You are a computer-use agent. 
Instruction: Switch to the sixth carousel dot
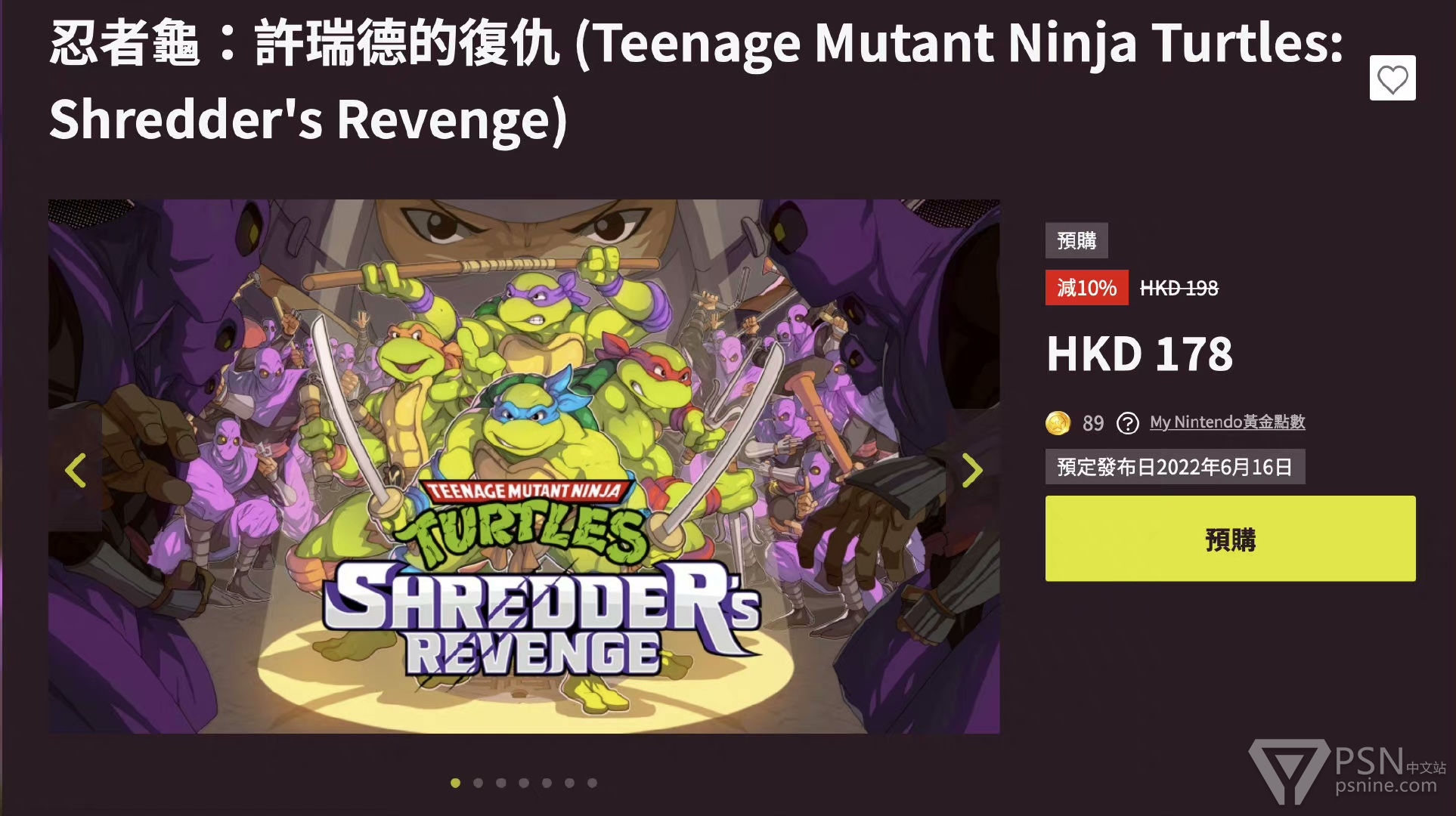569,783
